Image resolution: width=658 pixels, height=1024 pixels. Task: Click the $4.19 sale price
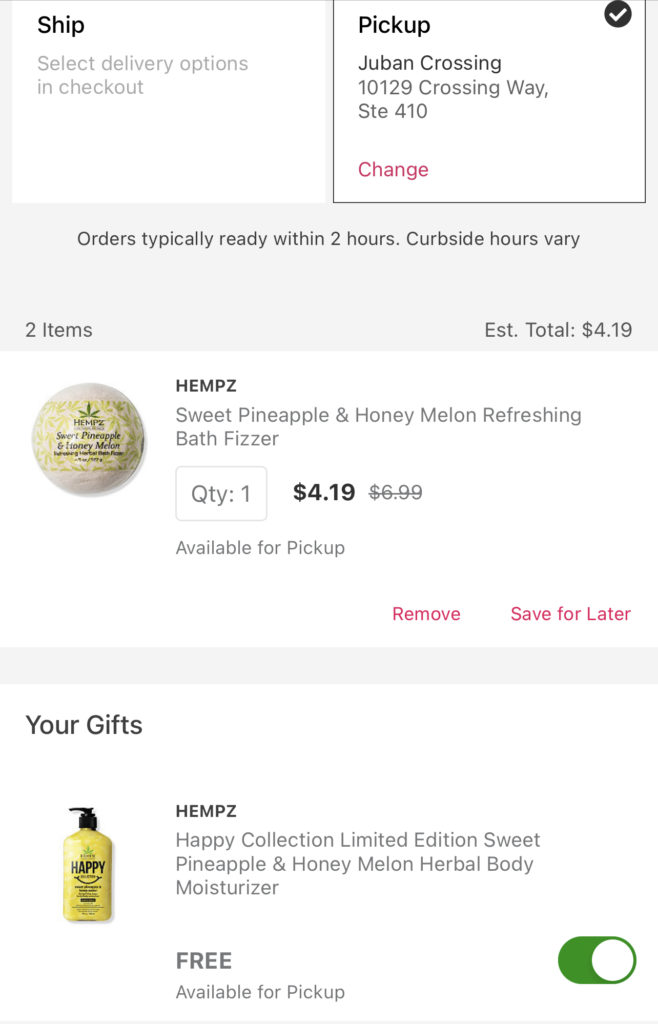(x=324, y=492)
